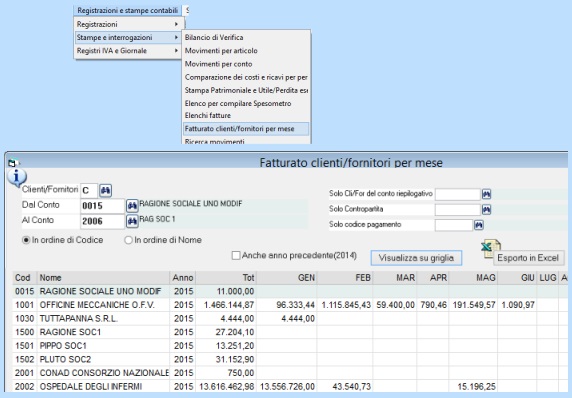Click the Clienti/Fornitori field containing C
The height and width of the screenshot is (398, 572).
(89, 190)
